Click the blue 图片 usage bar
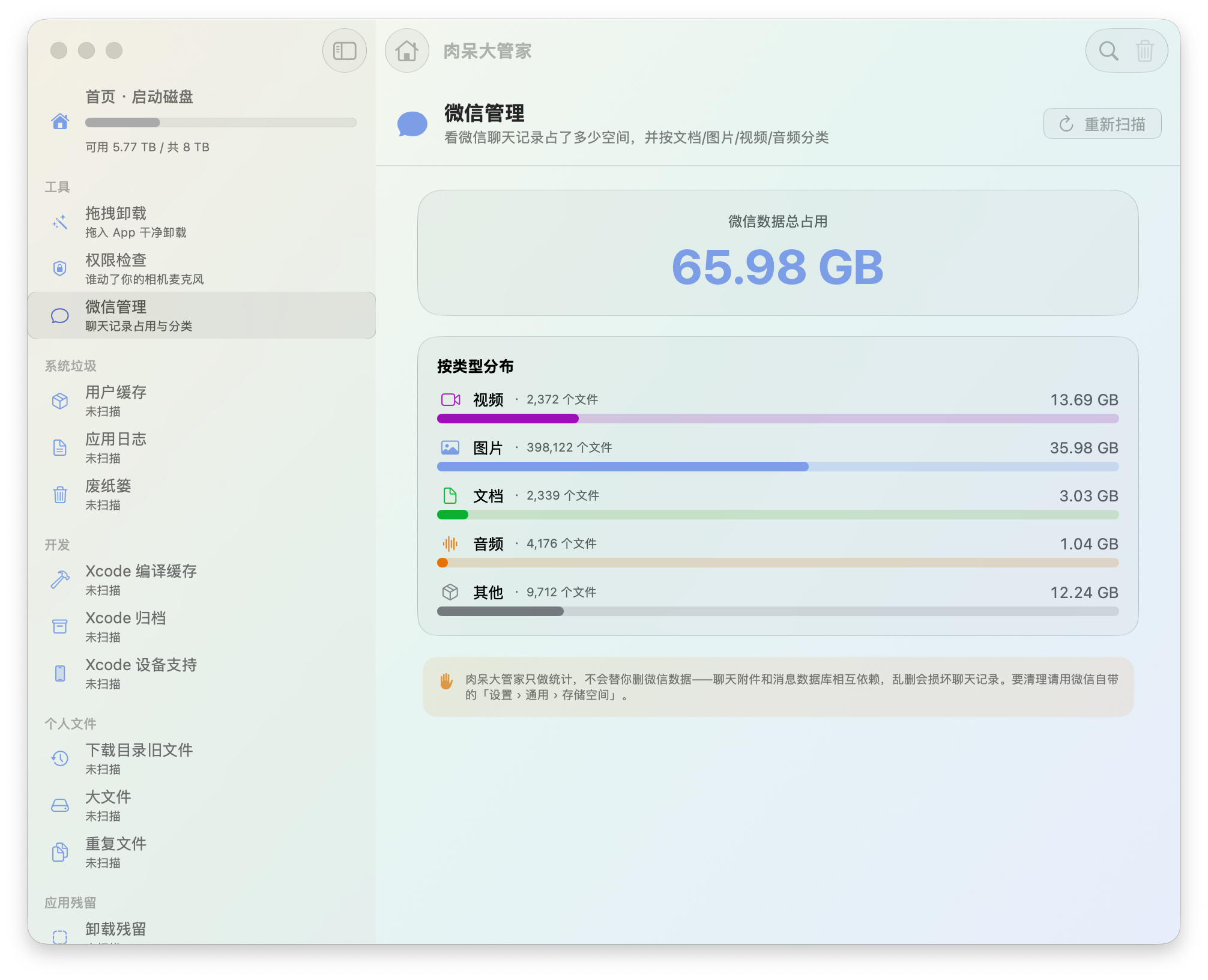This screenshot has height=980, width=1208. click(x=778, y=467)
